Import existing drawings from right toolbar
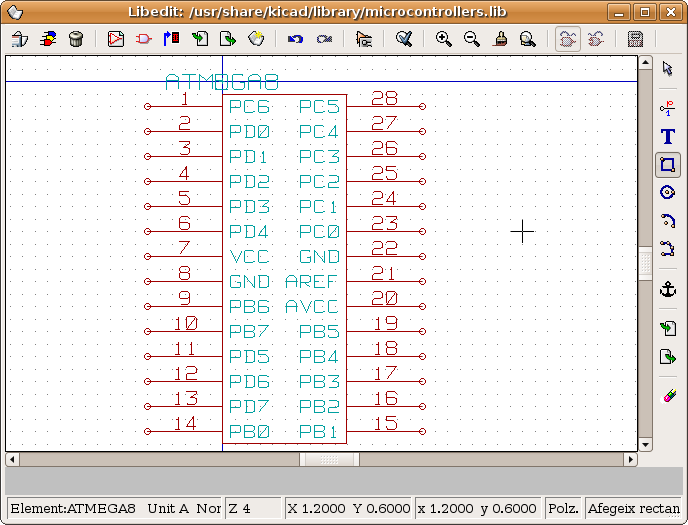This screenshot has height=525, width=688. coord(667,329)
